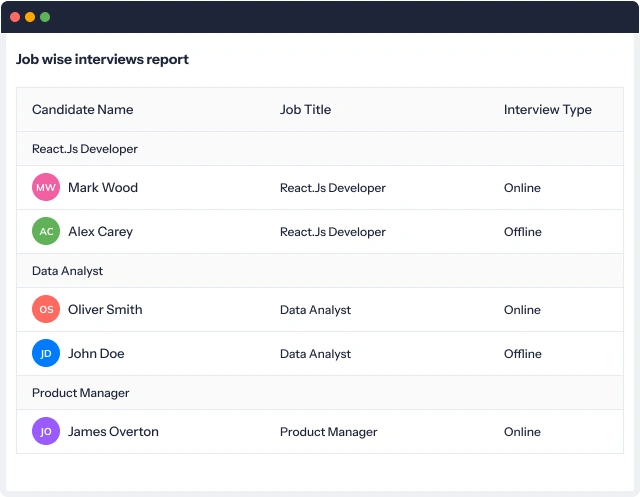Click the JD avatar for John Doe
Image resolution: width=640 pixels, height=497 pixels.
[46, 353]
